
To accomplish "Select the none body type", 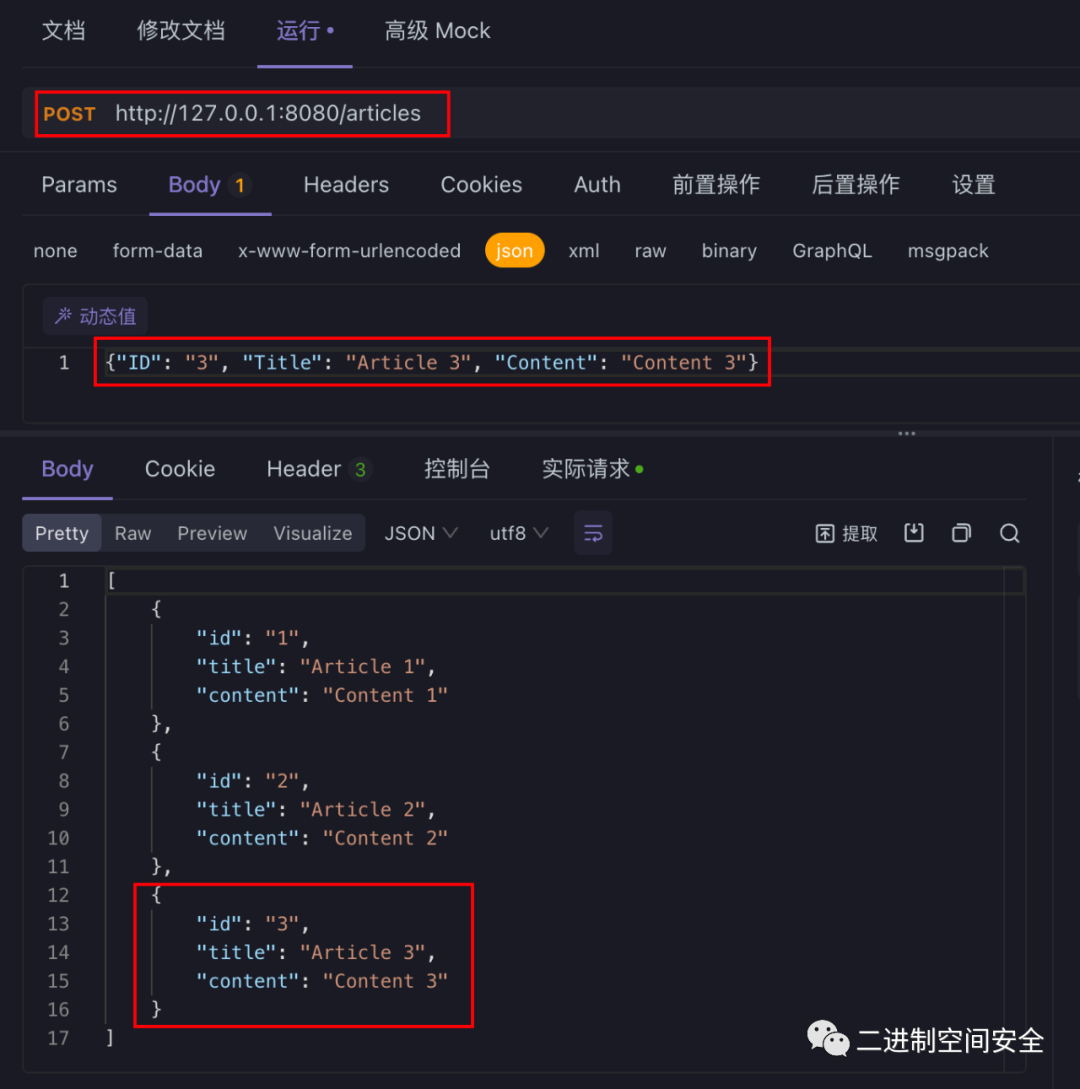I will [x=56, y=251].
